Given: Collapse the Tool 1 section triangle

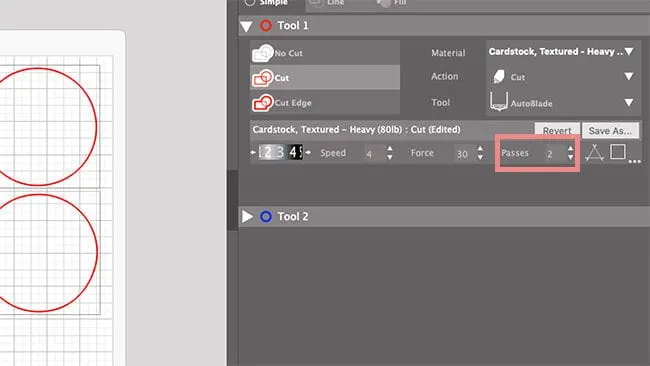Looking at the screenshot, I should 246,27.
